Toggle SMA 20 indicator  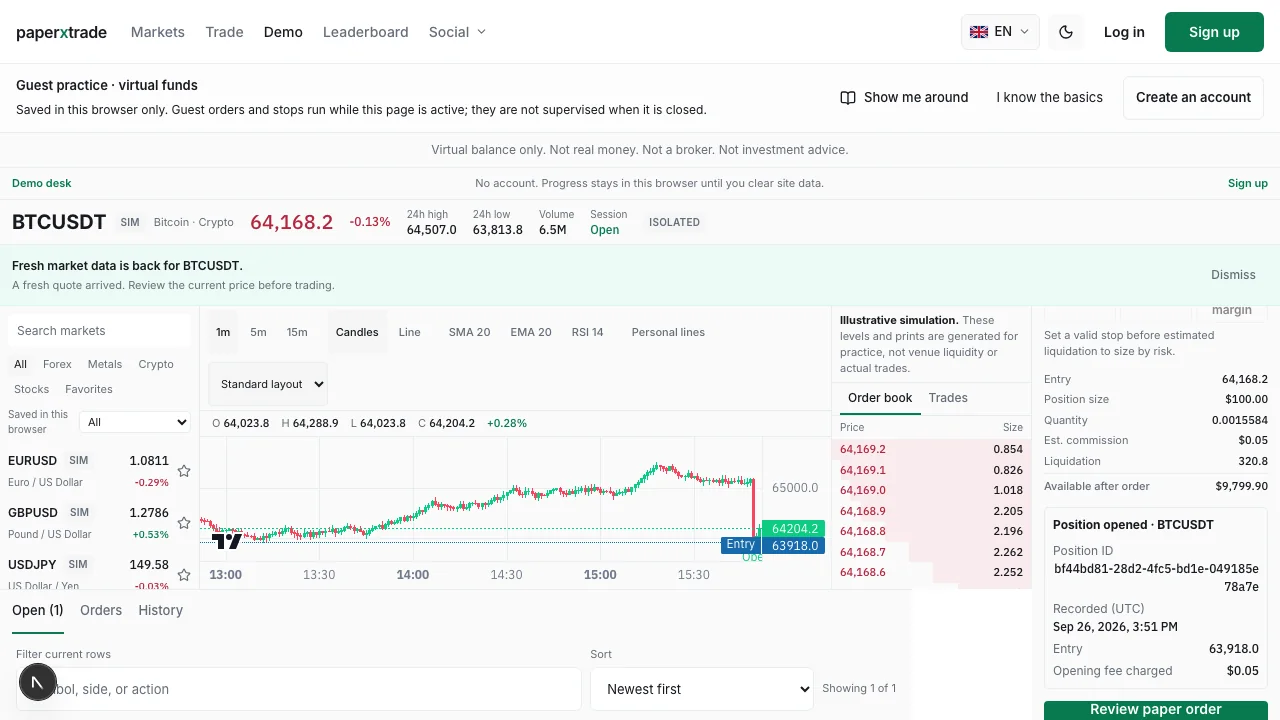point(469,332)
